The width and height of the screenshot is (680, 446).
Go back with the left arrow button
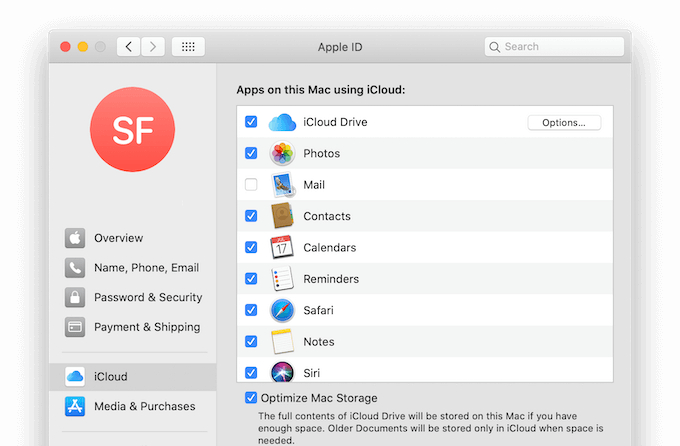point(128,47)
